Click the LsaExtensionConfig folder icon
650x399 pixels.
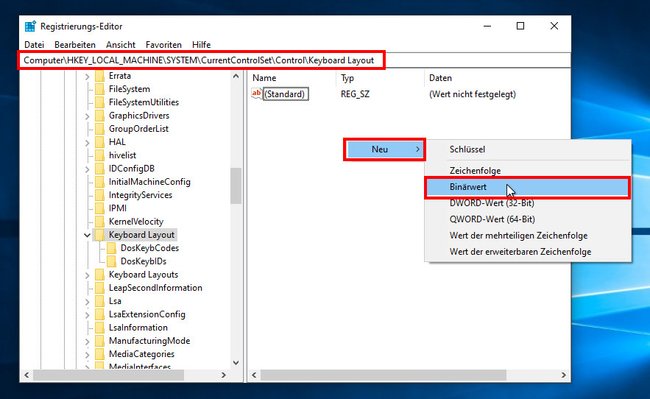point(99,314)
